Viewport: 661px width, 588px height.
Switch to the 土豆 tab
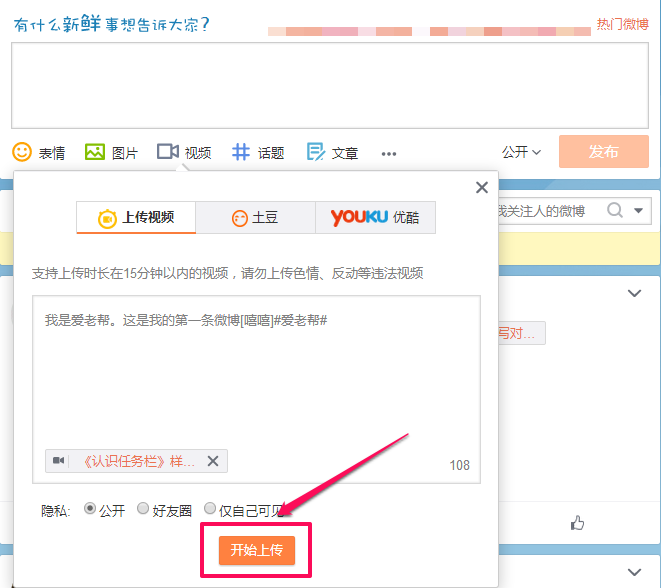tap(255, 218)
